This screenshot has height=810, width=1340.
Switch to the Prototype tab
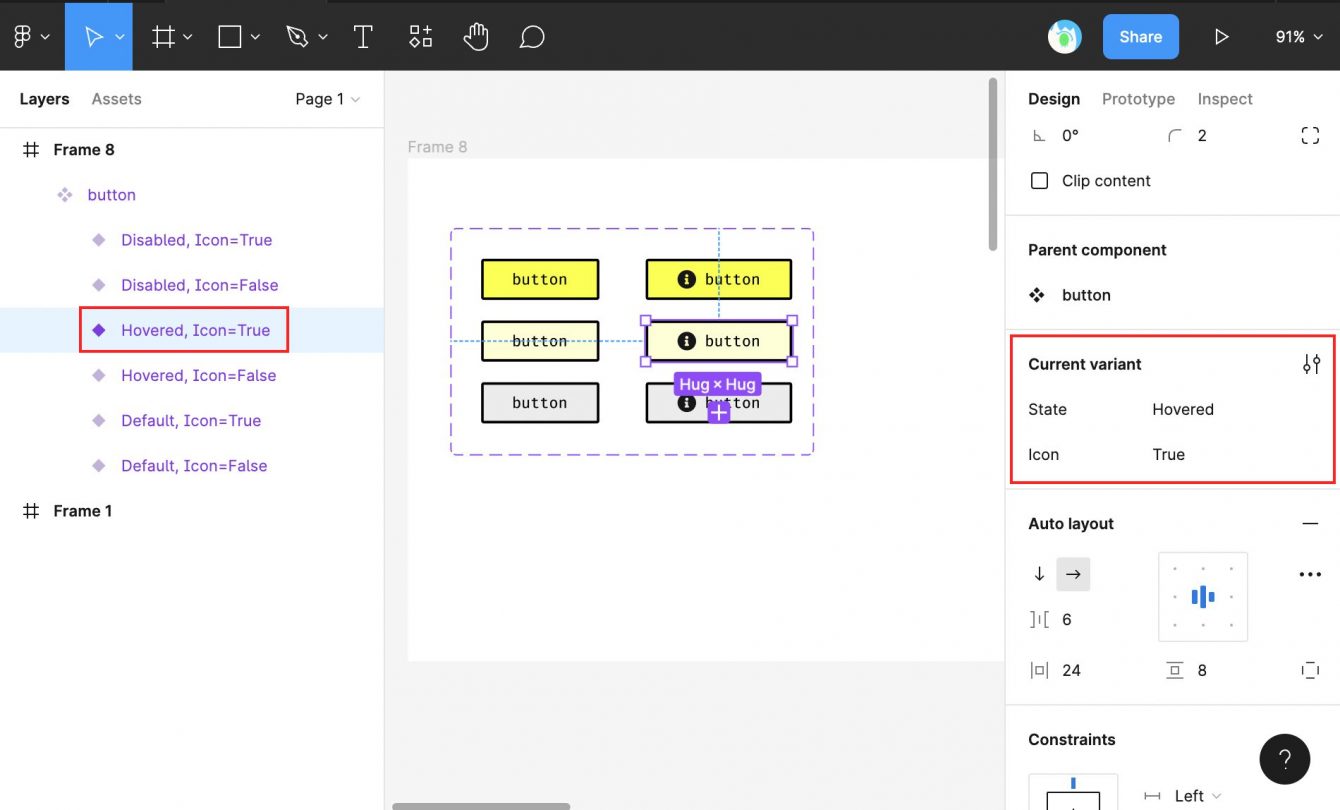pos(1138,99)
